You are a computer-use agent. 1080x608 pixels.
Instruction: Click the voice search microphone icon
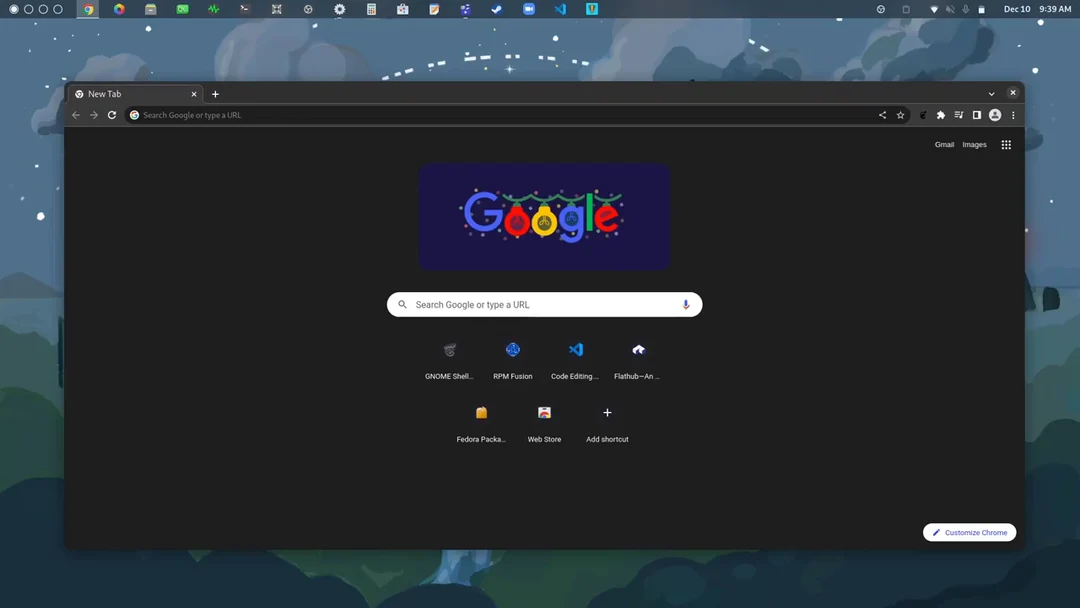pos(685,304)
